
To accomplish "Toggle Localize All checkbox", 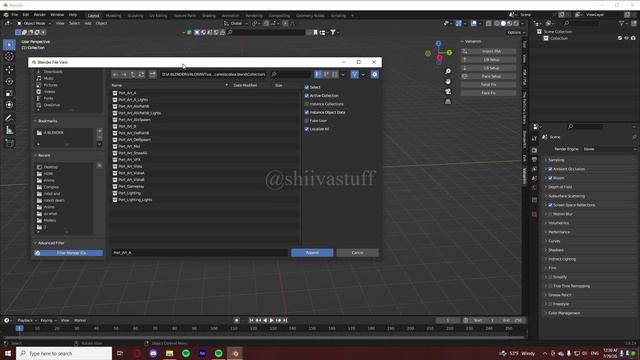I will tap(307, 129).
